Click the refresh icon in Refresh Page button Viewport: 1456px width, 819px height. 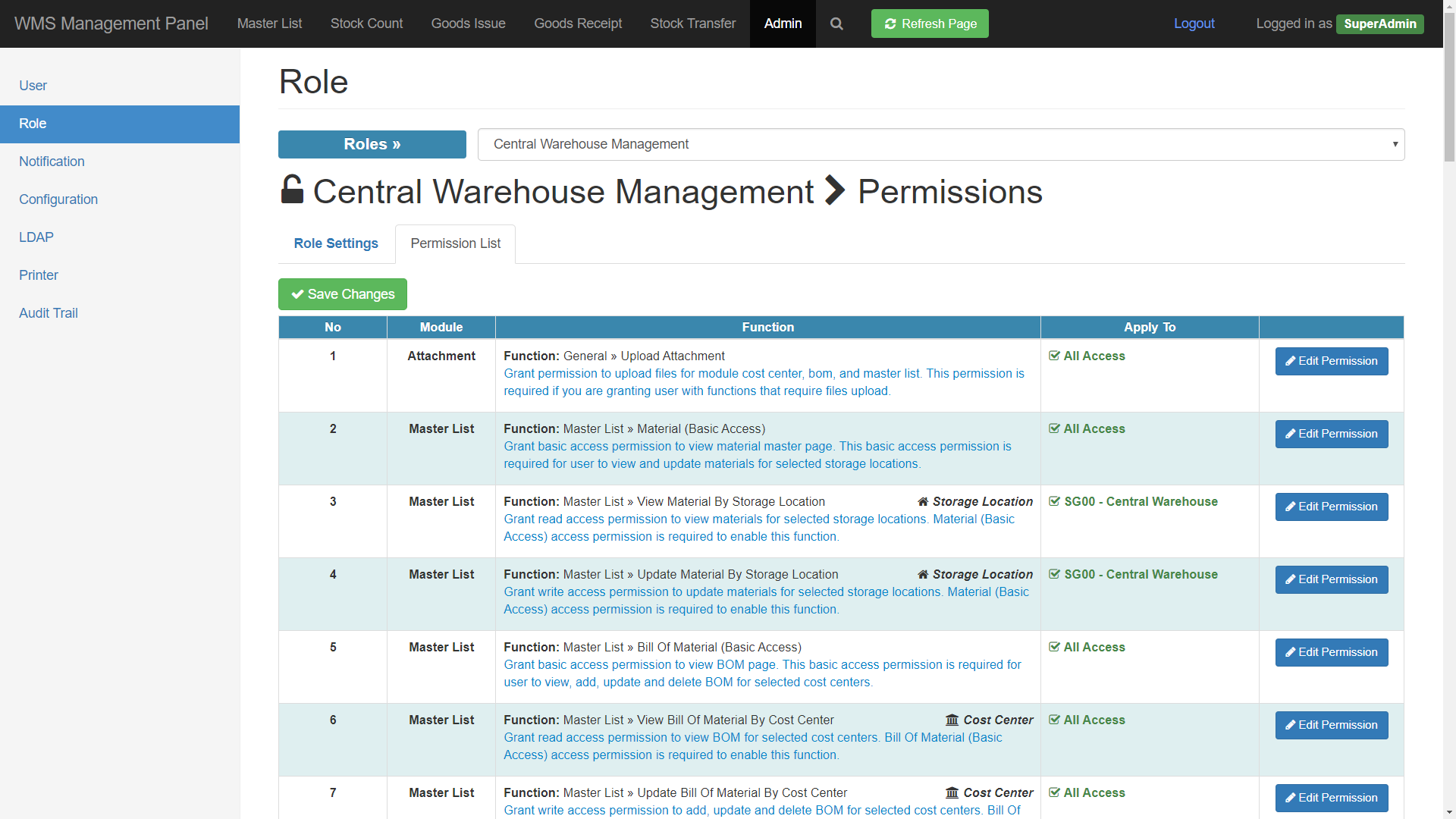click(x=890, y=24)
